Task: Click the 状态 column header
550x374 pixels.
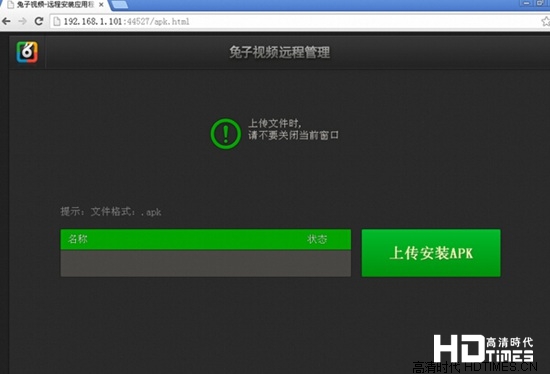Action: (x=317, y=239)
